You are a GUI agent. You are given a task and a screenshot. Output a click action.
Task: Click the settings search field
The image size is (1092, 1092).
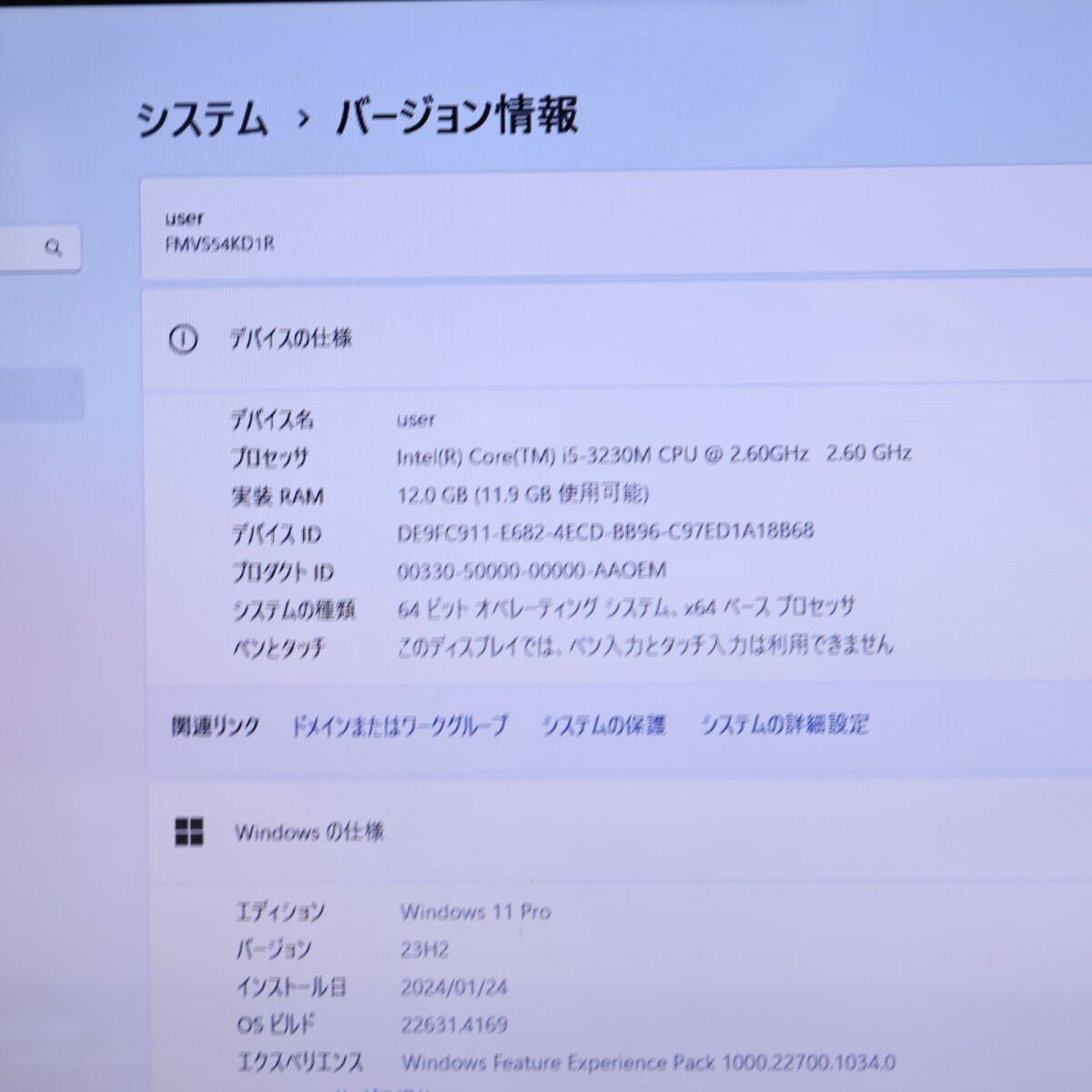point(40,248)
